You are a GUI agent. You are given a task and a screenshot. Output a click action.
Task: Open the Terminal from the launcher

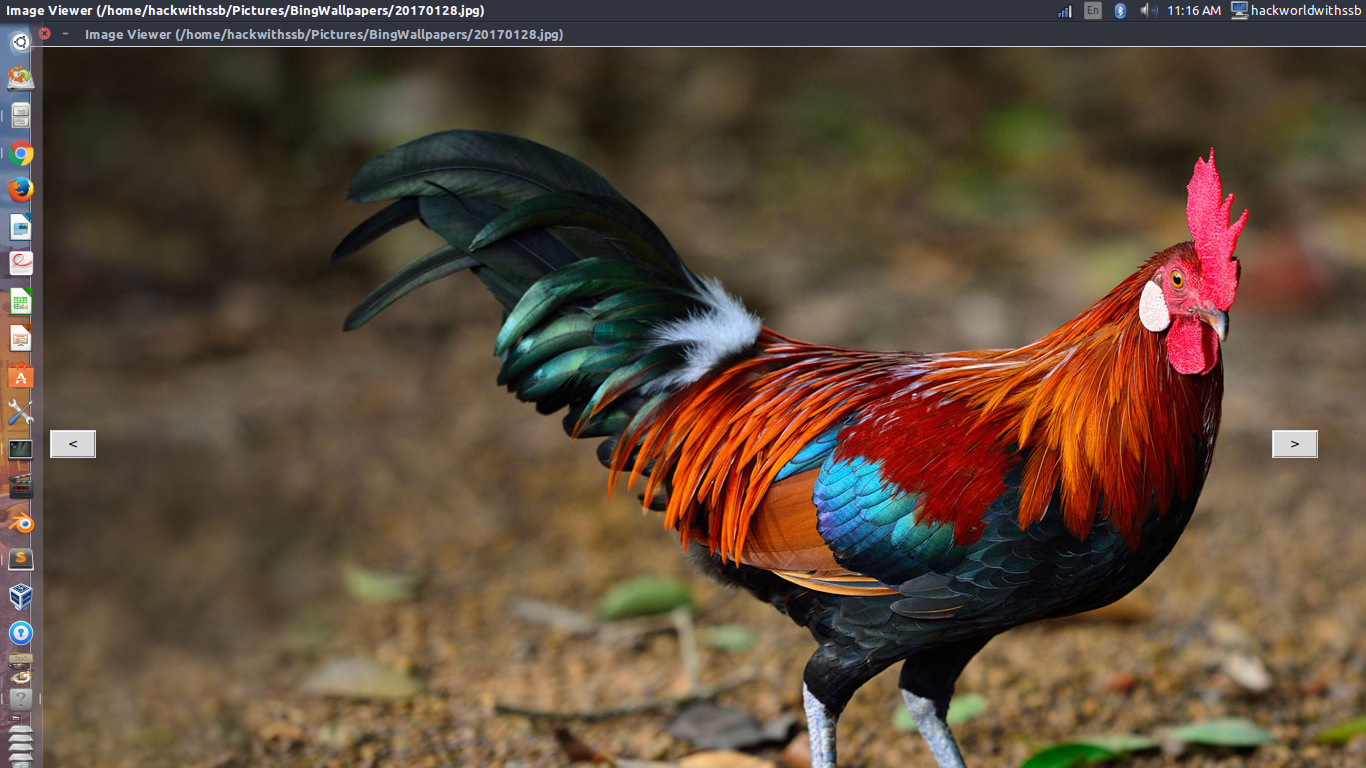19,448
